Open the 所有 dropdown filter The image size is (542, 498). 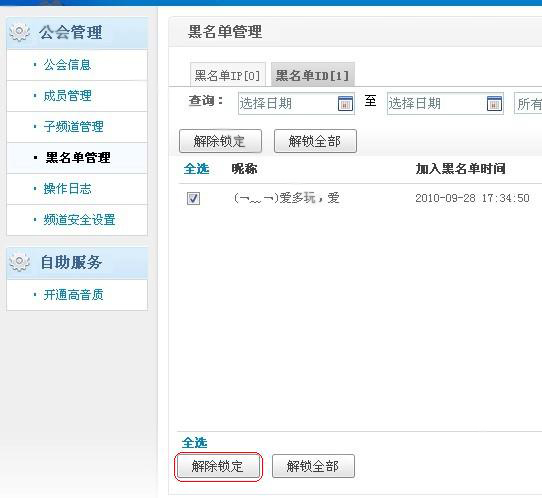tap(528, 103)
